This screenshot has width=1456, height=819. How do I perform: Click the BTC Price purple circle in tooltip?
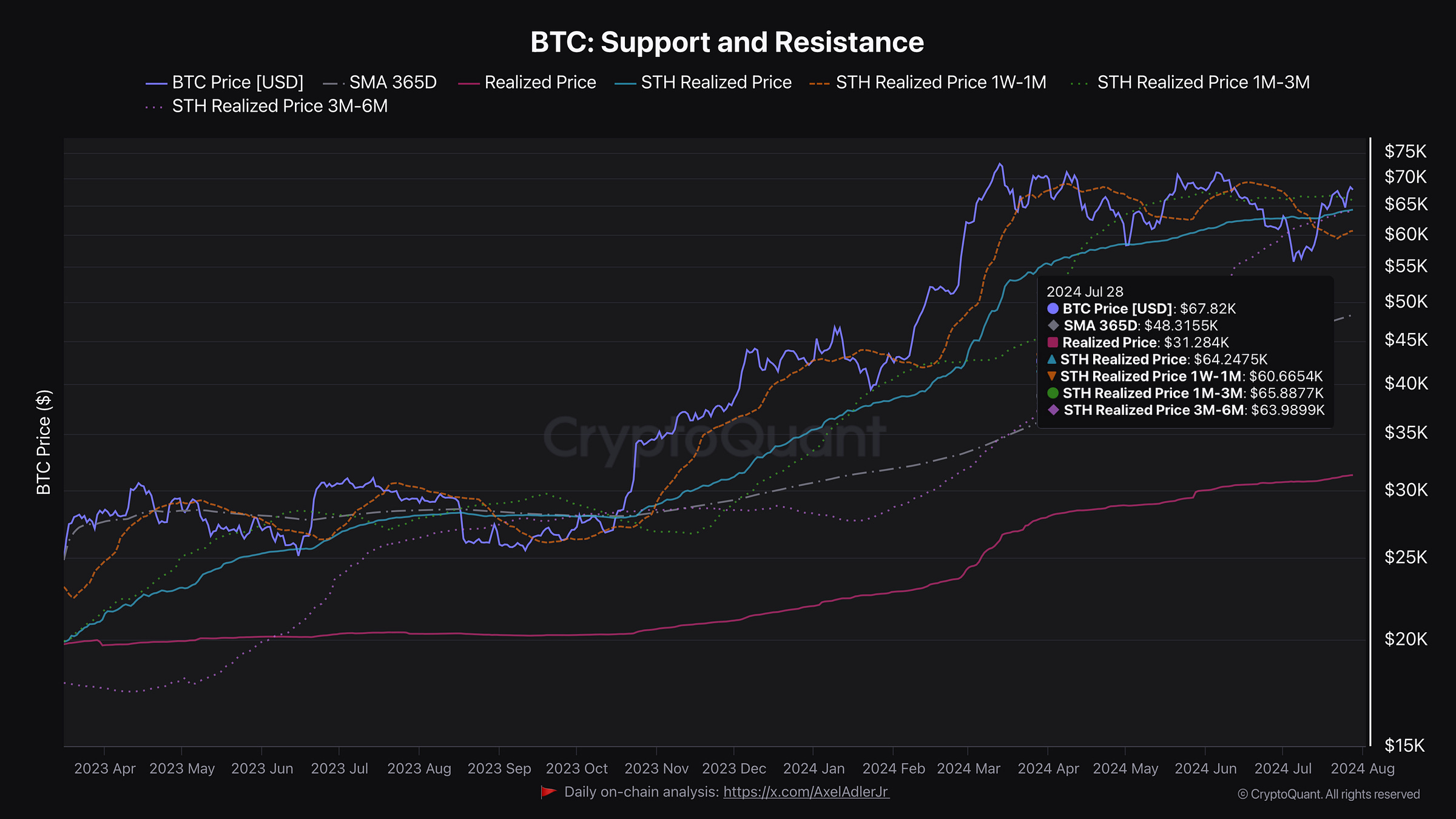[x=1053, y=309]
